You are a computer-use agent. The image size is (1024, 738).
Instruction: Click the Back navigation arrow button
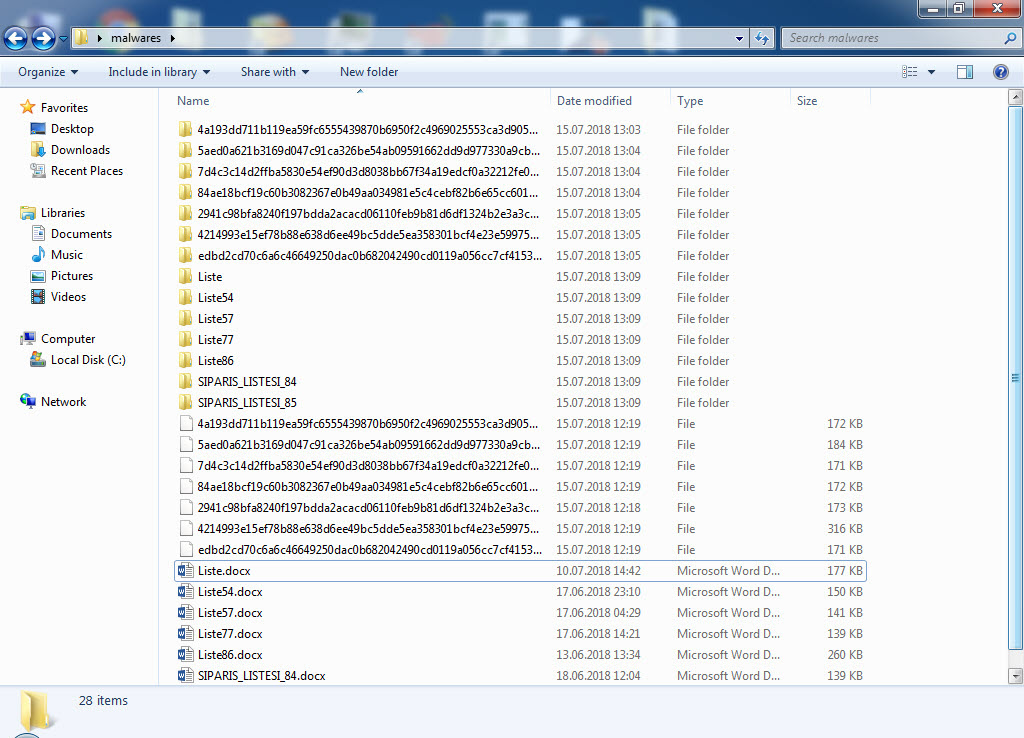[16, 39]
